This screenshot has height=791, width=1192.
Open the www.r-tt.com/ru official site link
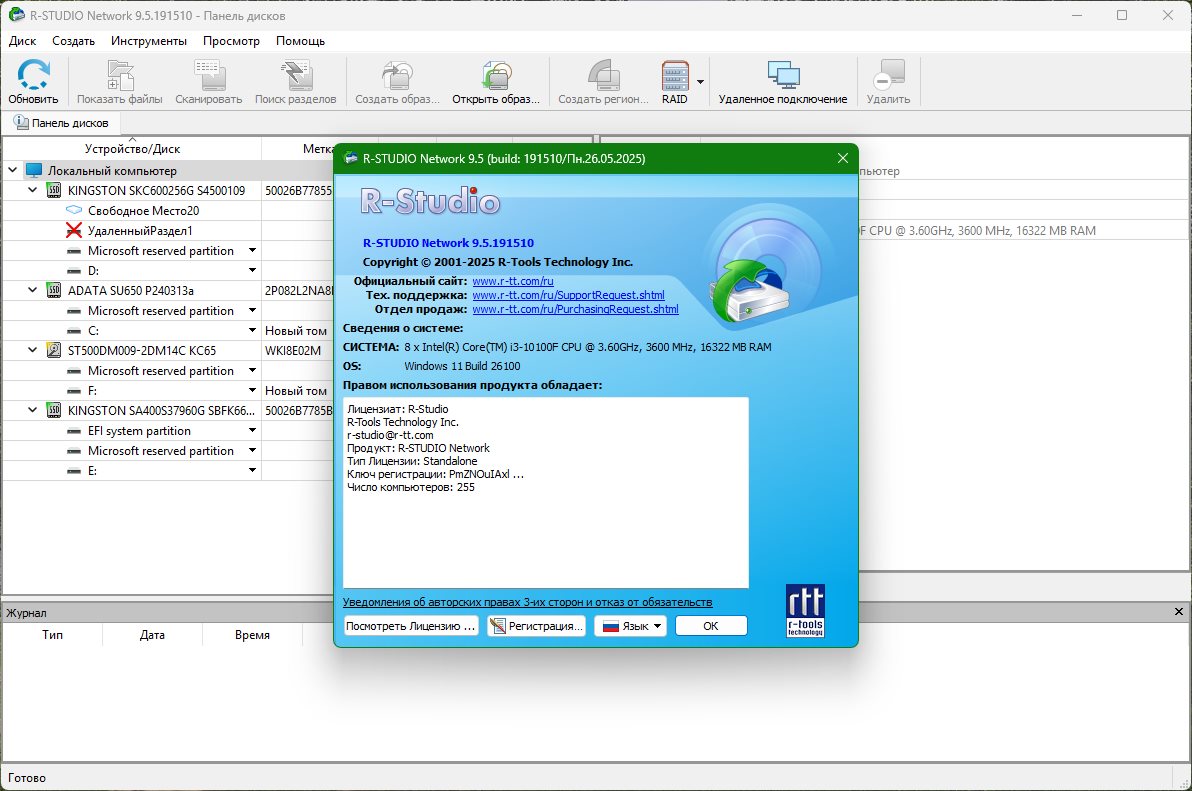(x=513, y=281)
